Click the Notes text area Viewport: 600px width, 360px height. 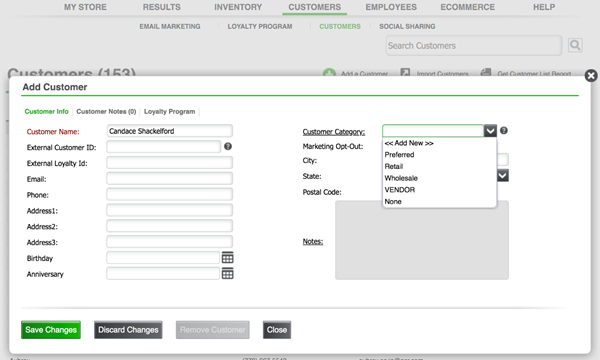422,240
